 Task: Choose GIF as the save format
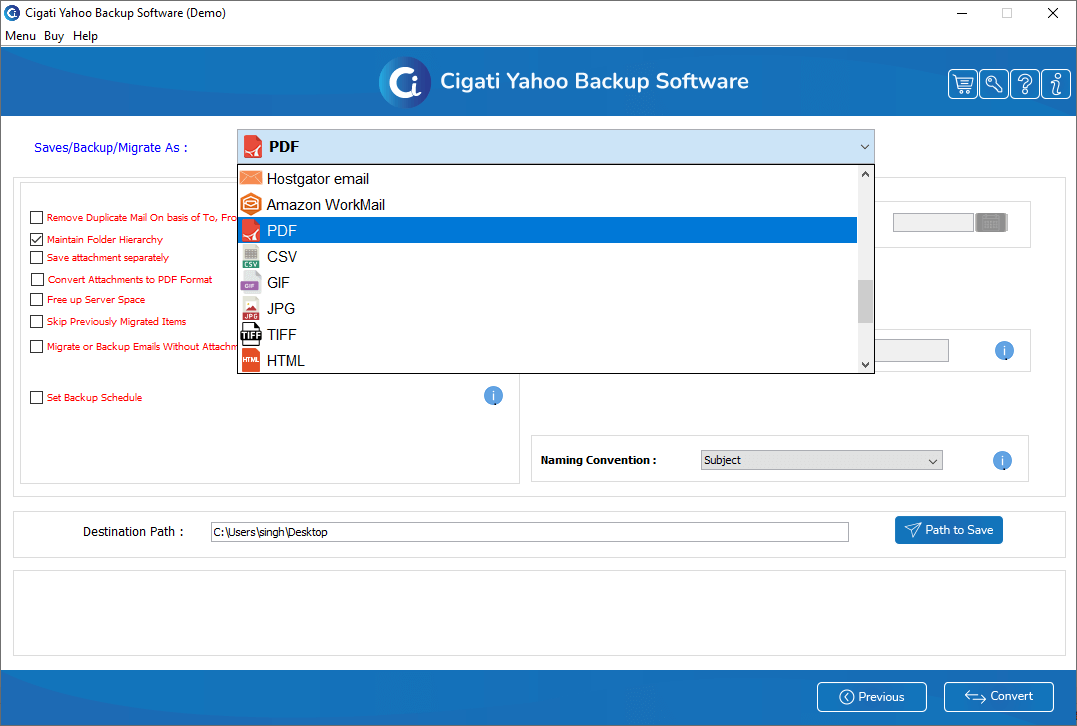pos(548,282)
